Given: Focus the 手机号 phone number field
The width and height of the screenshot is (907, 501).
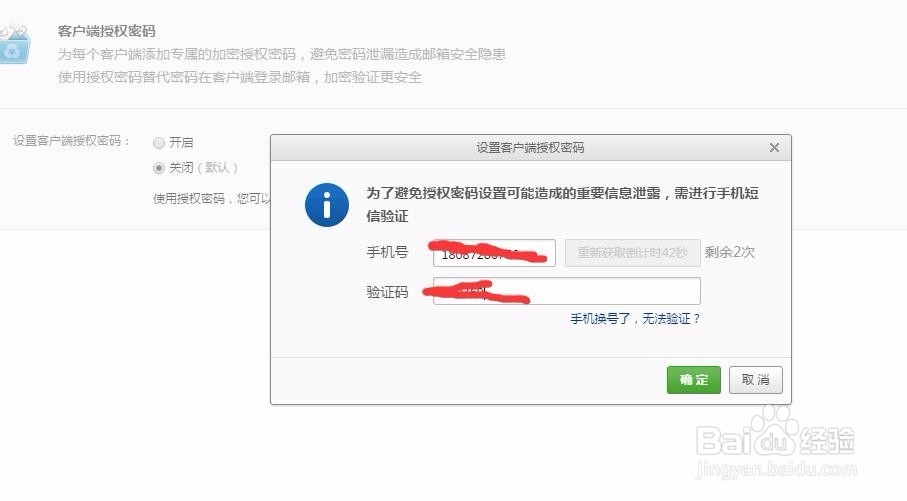Looking at the screenshot, I should (x=494, y=253).
